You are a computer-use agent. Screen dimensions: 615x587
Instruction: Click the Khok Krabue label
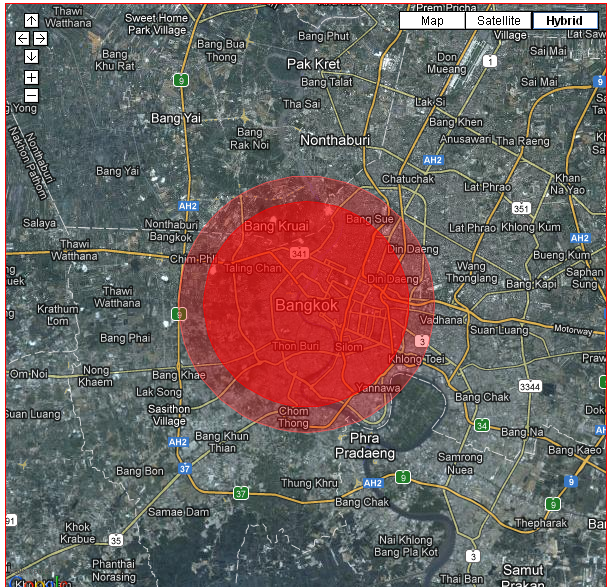click(x=78, y=533)
